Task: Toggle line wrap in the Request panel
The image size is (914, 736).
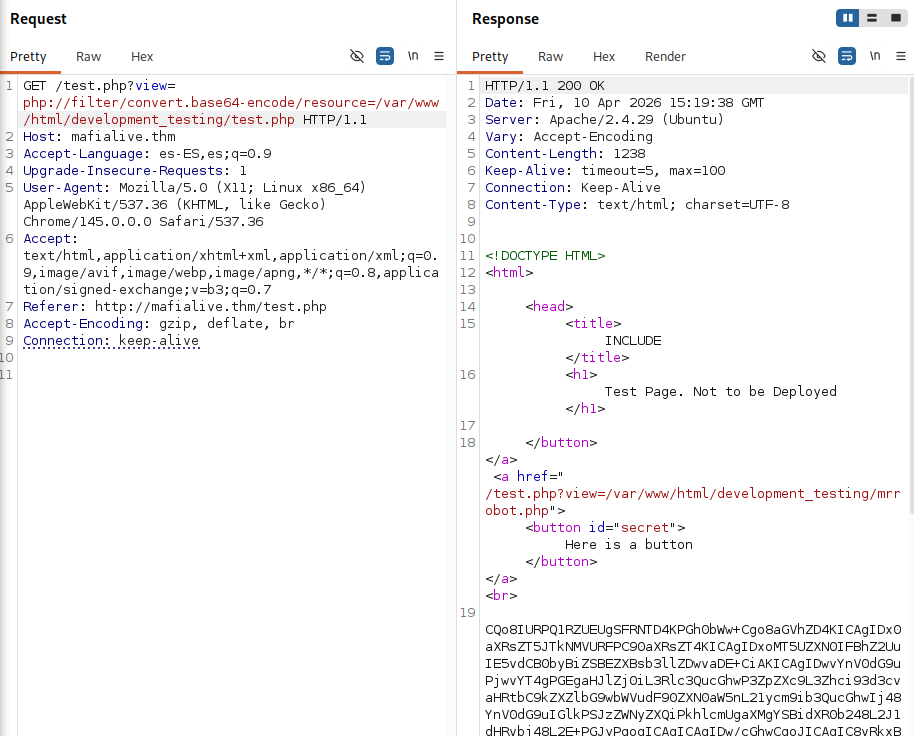Action: (385, 56)
